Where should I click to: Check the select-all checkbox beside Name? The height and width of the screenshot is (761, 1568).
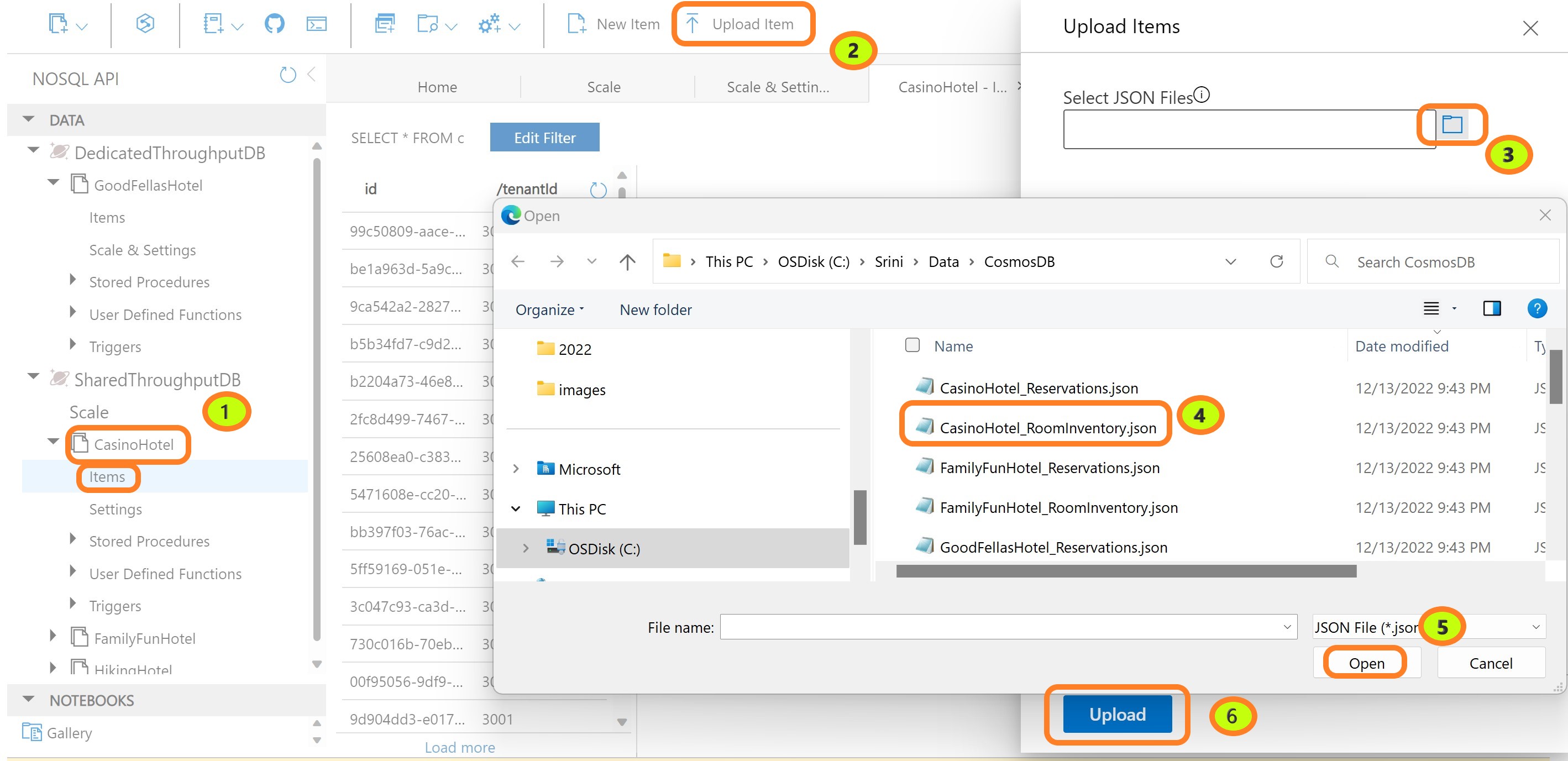tap(912, 345)
